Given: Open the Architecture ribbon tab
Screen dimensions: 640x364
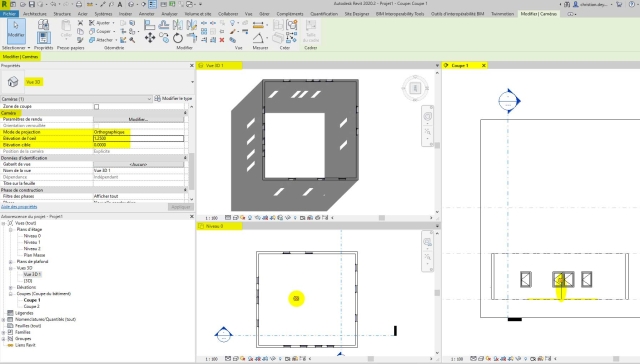Looking at the screenshot, I should click(35, 14).
